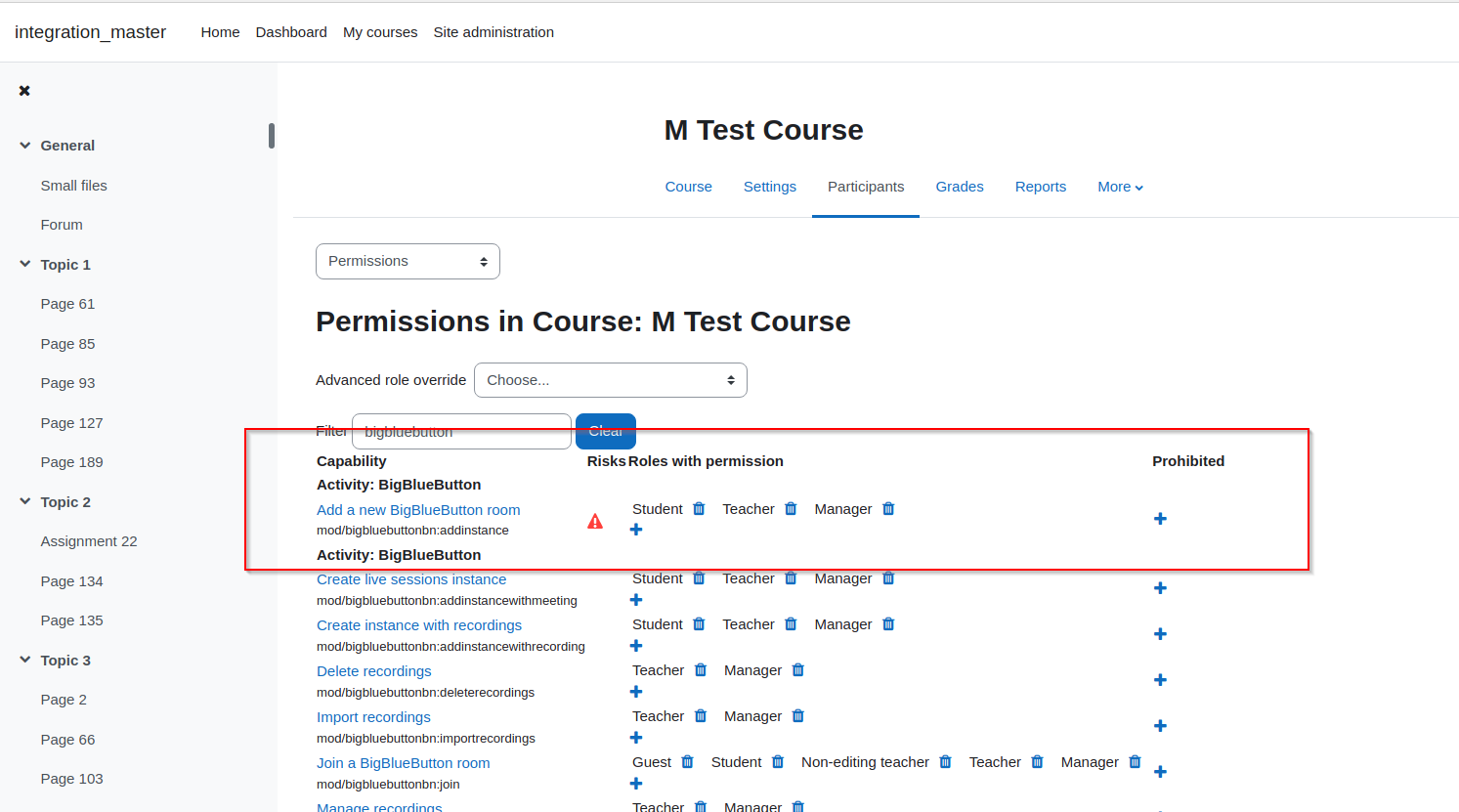This screenshot has width=1459, height=812.
Task: Add prohibited role for Delete recordings
Action: [x=1160, y=680]
